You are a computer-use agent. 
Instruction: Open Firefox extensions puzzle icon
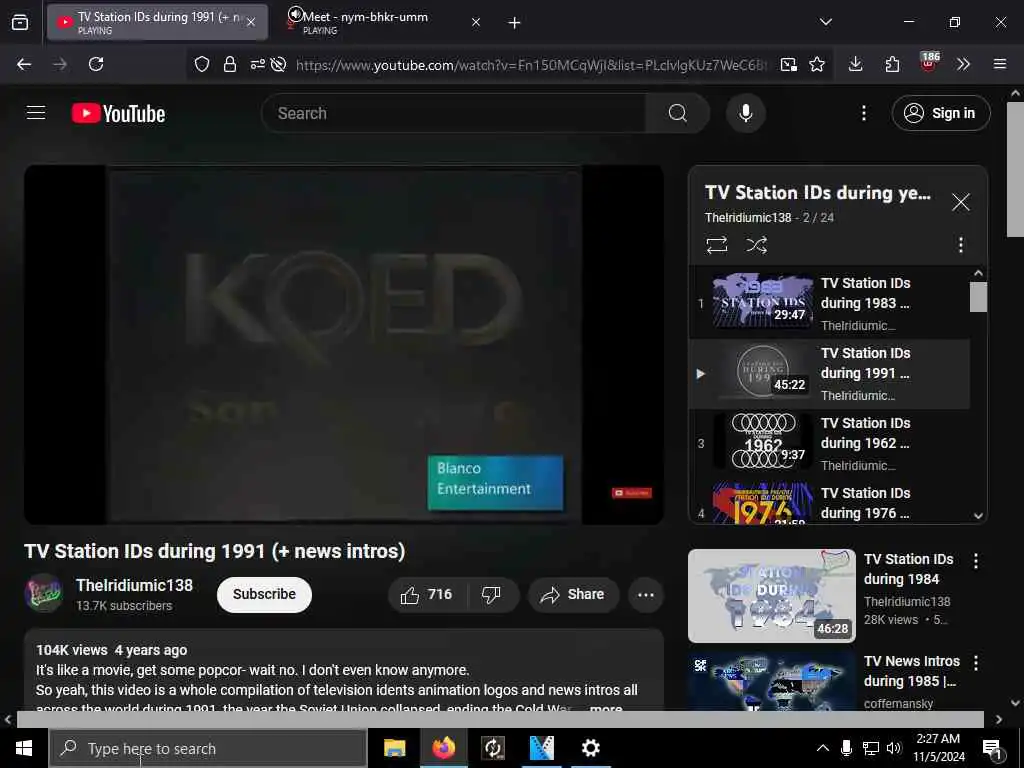(892, 64)
